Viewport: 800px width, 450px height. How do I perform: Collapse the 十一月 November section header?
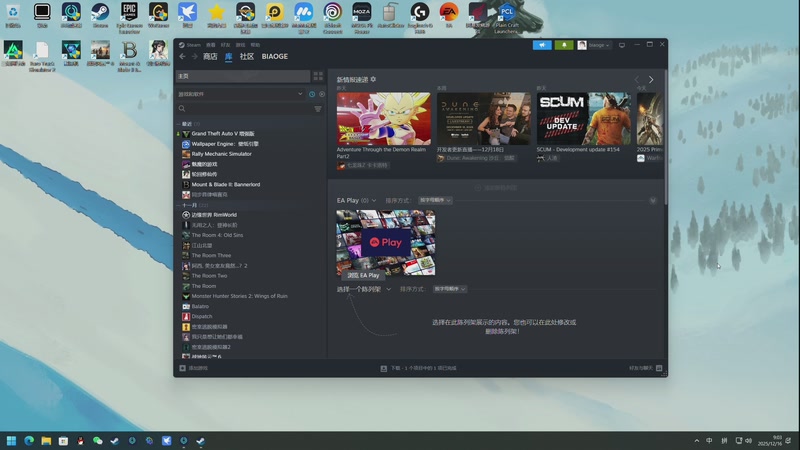tap(192, 205)
